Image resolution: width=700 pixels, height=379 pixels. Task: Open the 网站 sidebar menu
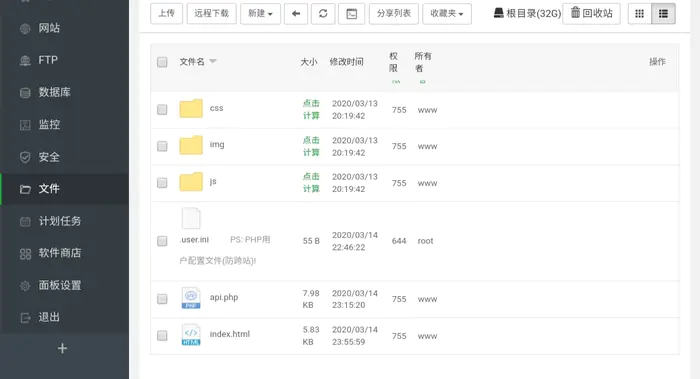64,28
